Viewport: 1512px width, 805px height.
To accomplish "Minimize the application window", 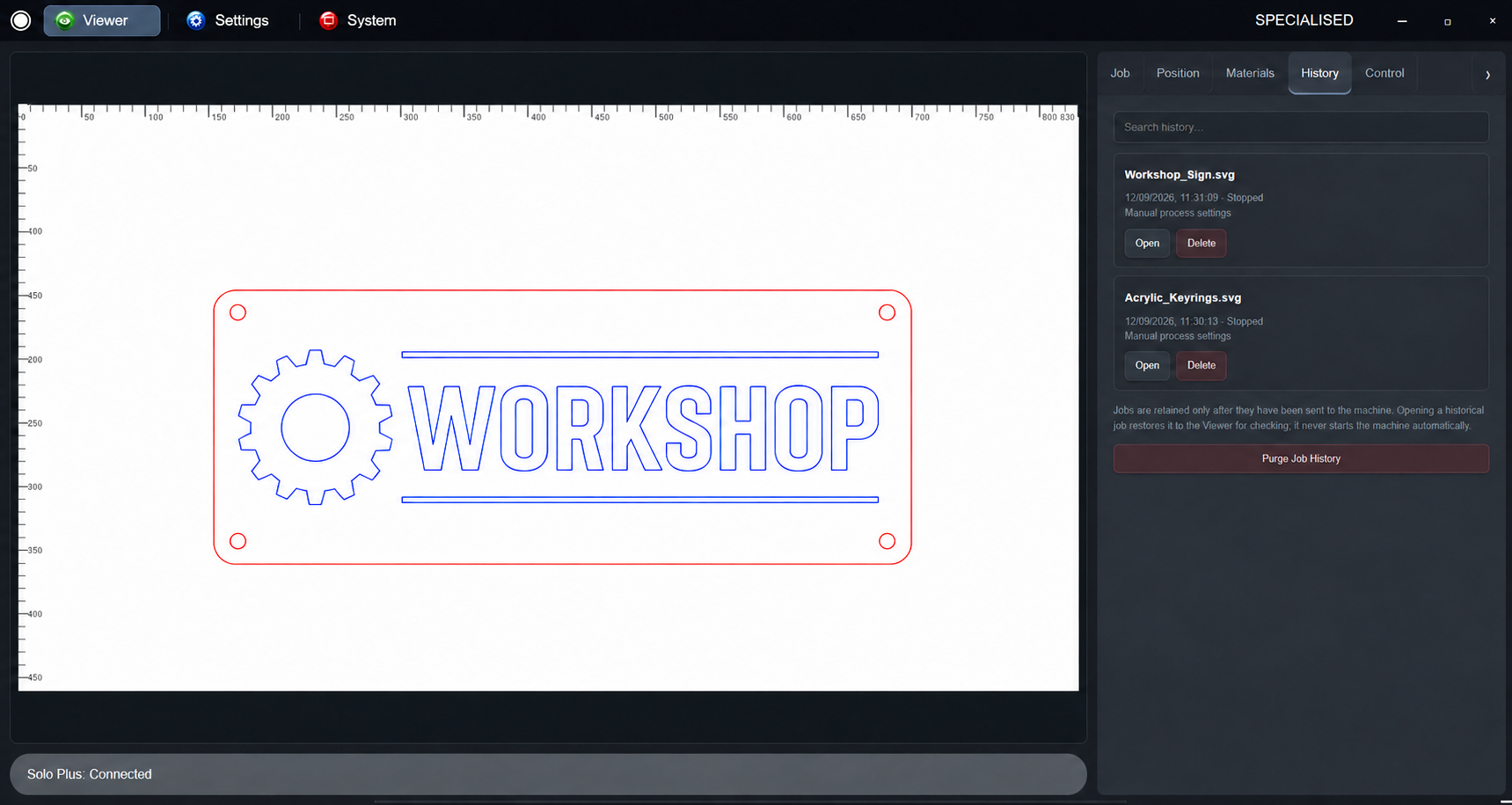I will pyautogui.click(x=1402, y=21).
